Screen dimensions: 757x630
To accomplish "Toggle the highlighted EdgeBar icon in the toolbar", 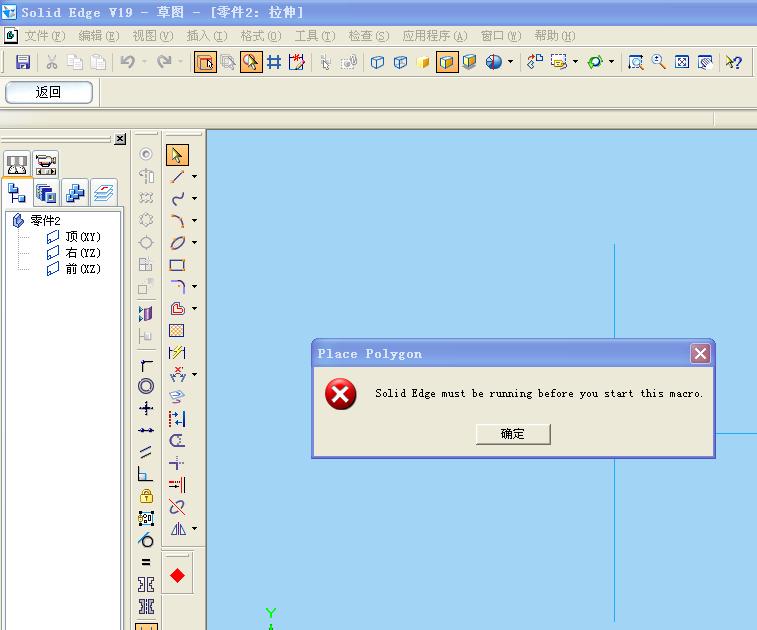I will (x=205, y=62).
